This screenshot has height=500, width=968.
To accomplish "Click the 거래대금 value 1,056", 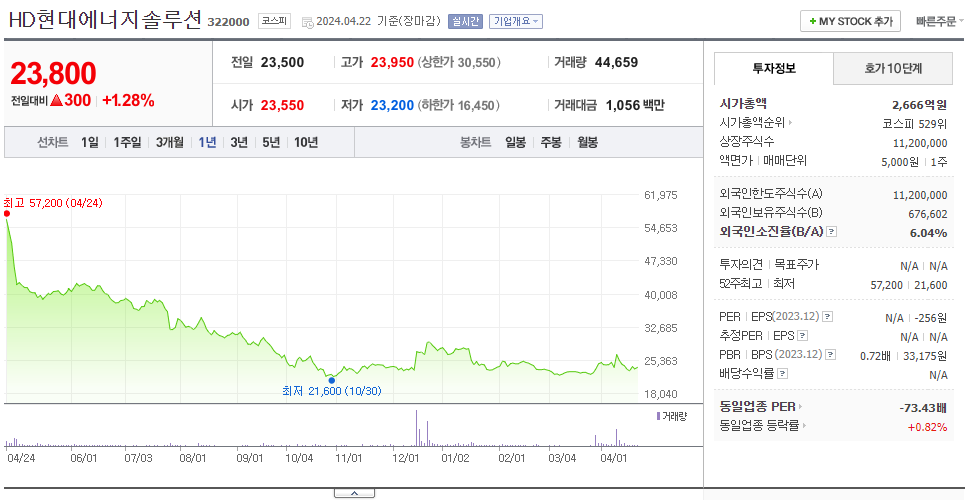I will tap(623, 106).
